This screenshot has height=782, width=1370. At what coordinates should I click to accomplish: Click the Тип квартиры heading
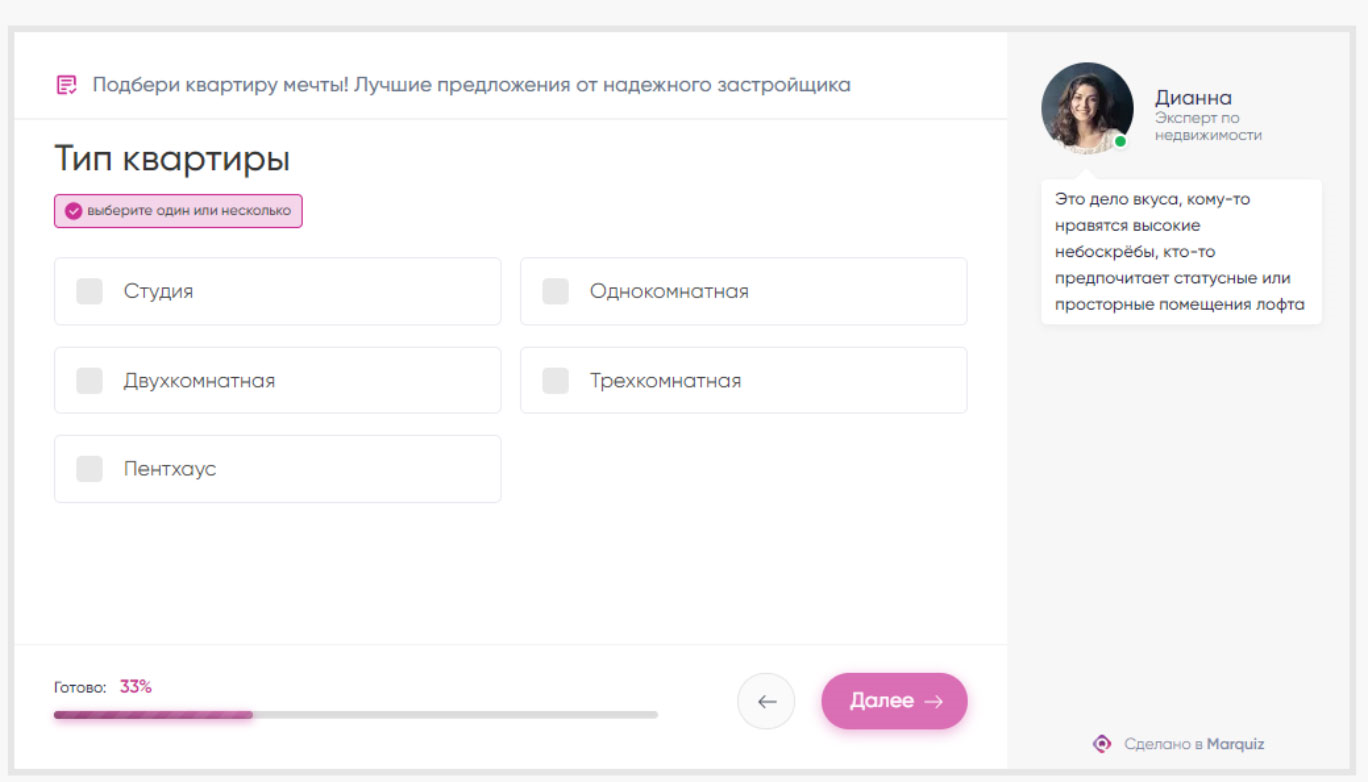point(171,159)
